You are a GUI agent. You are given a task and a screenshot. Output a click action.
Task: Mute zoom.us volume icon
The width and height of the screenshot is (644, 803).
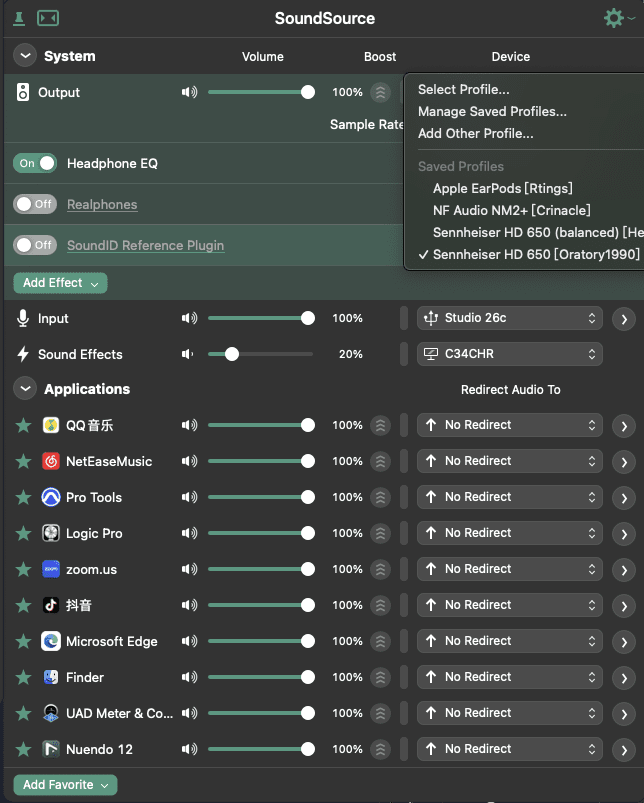click(x=189, y=569)
